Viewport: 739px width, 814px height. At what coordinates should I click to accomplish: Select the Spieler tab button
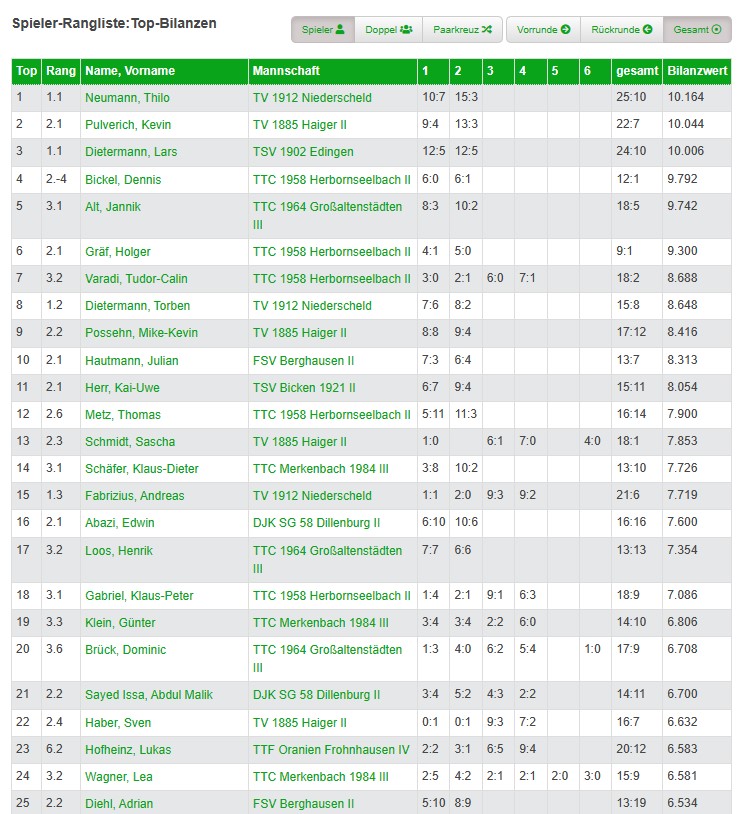click(323, 30)
